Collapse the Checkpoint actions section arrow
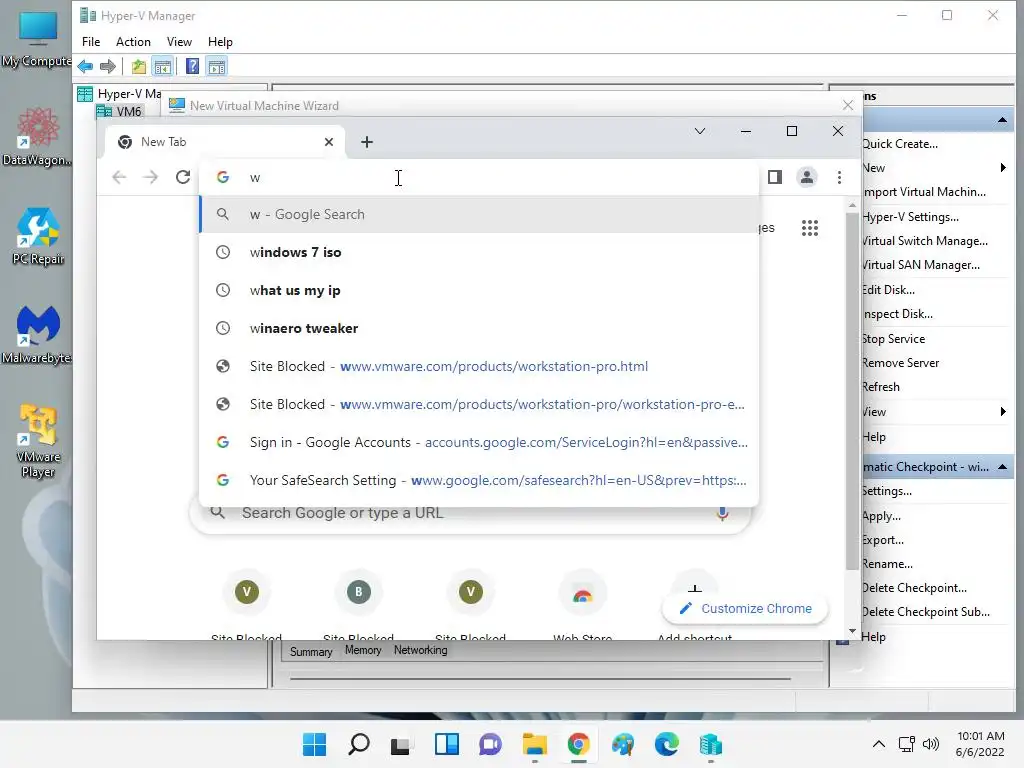 pos(1002,467)
